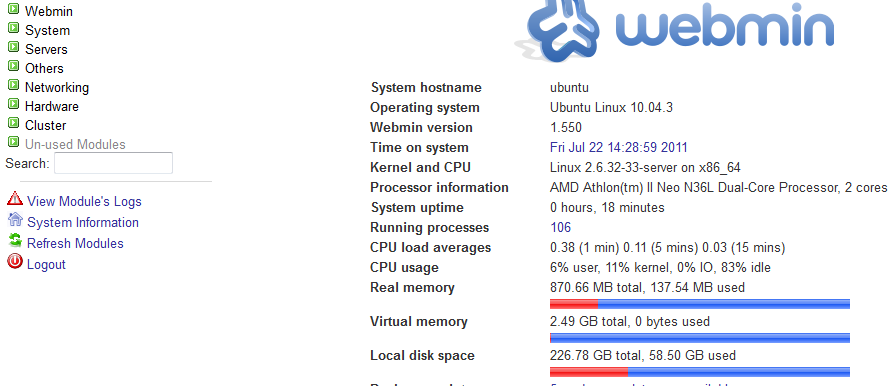Click the red warning icon for module logs
Image resolution: width=891 pixels, height=386 pixels.
pos(14,198)
